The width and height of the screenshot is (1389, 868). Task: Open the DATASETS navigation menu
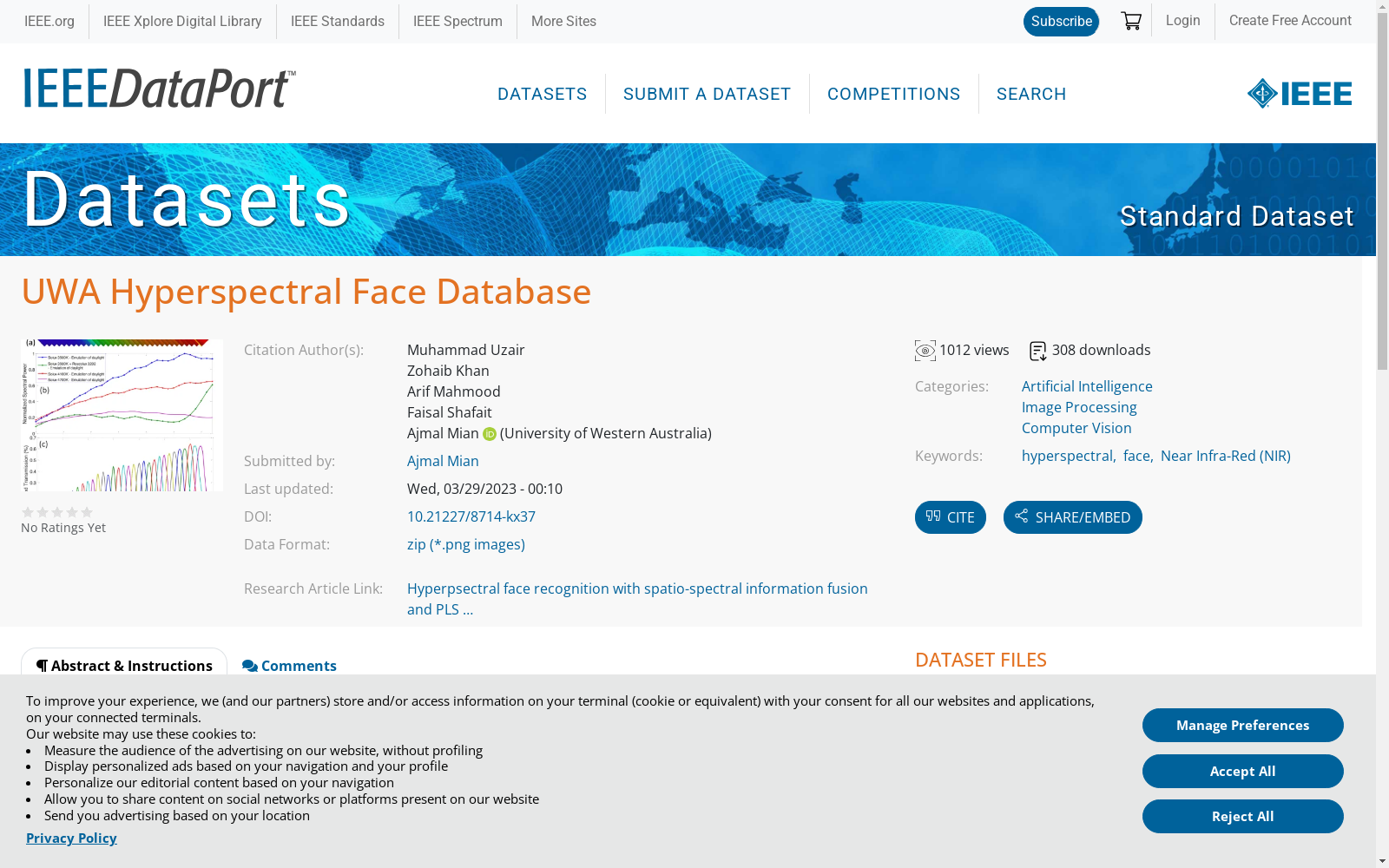542,94
